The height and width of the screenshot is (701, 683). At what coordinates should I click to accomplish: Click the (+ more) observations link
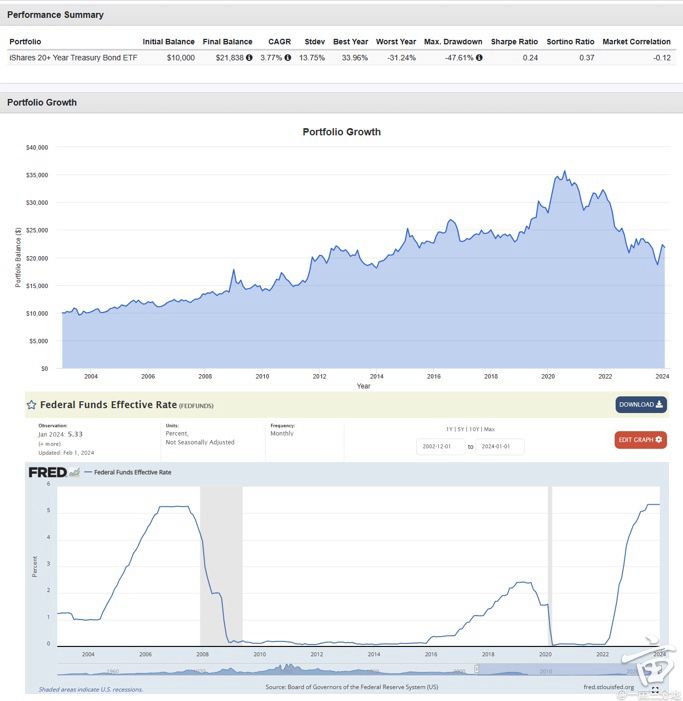click(50, 444)
